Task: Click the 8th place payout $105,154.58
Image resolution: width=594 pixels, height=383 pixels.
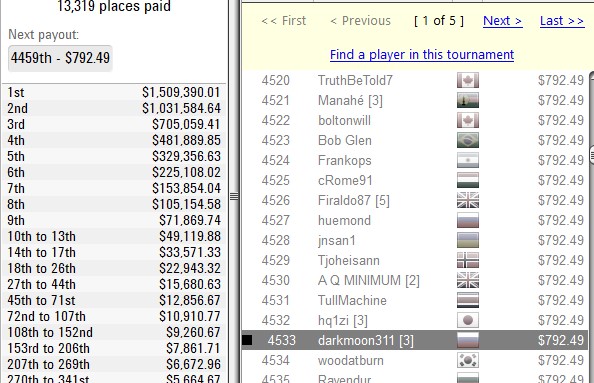Action: tap(186, 204)
